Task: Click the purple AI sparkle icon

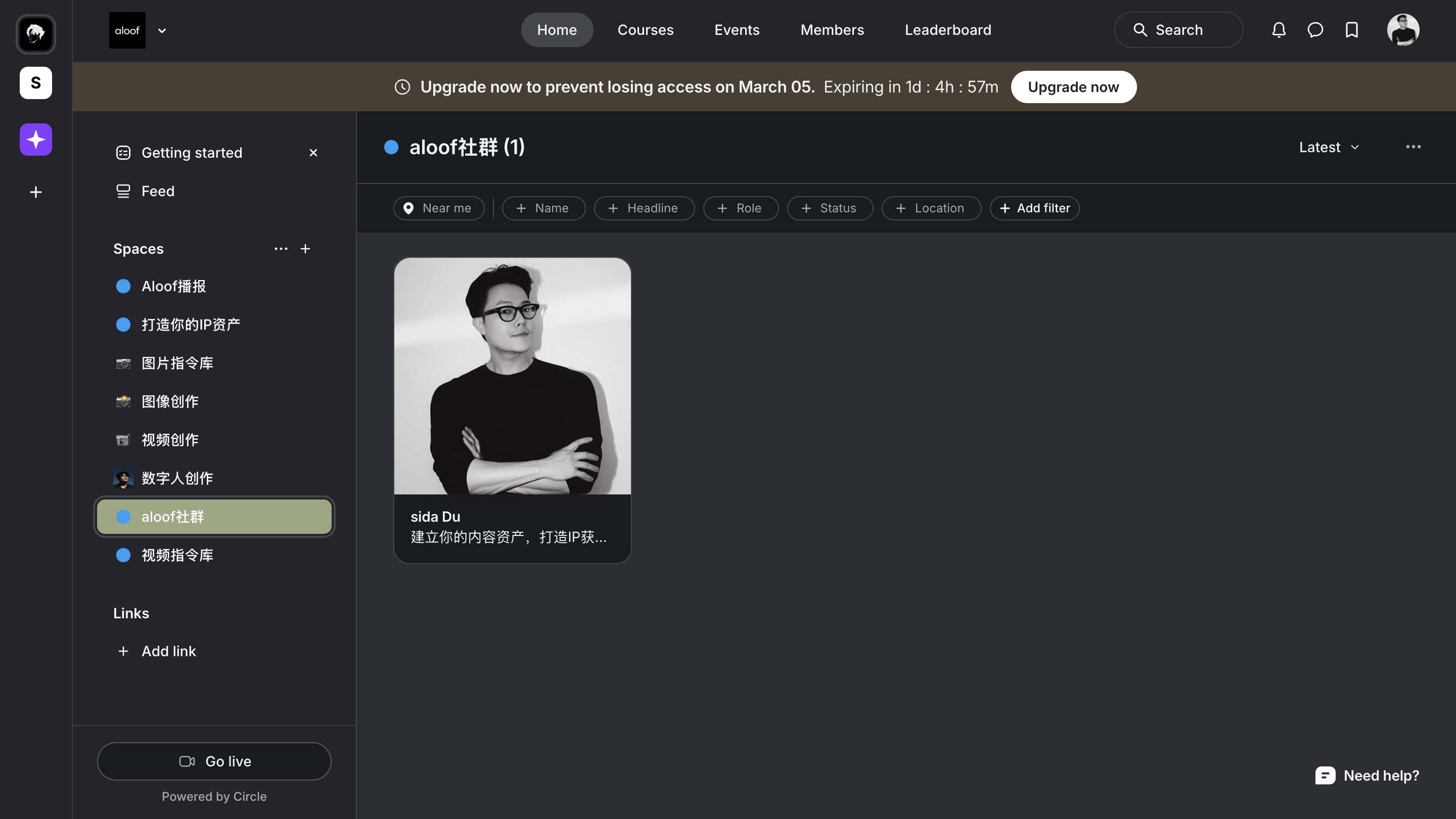Action: pos(35,139)
